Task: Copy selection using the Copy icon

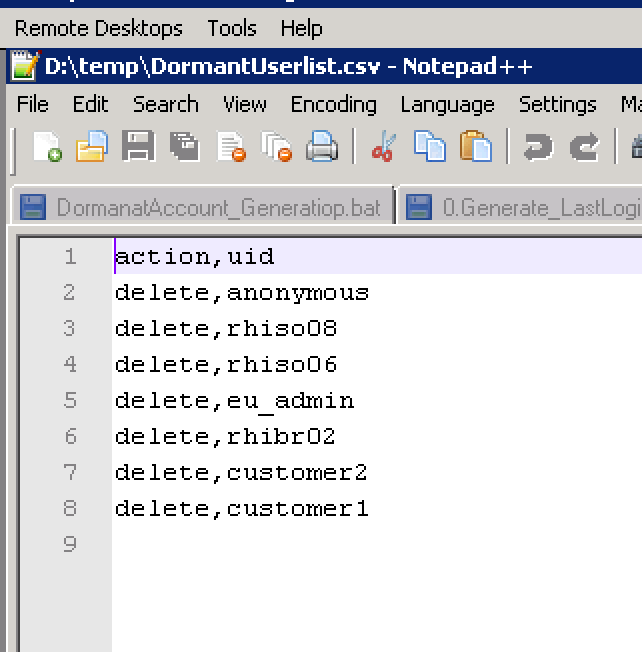Action: 430,146
